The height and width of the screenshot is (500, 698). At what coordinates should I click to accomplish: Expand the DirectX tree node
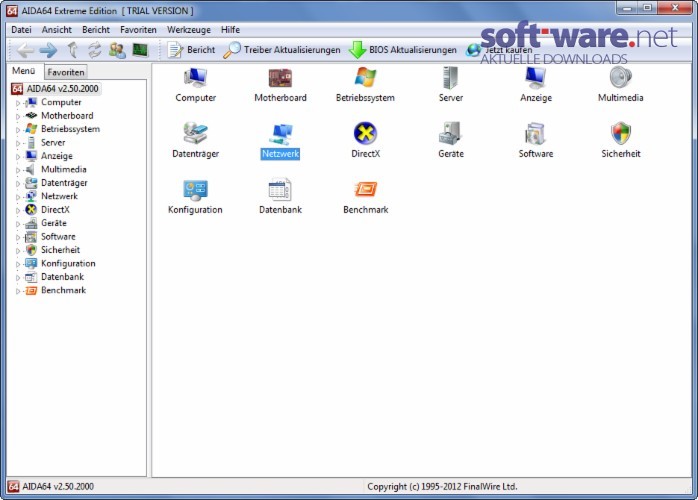point(18,210)
